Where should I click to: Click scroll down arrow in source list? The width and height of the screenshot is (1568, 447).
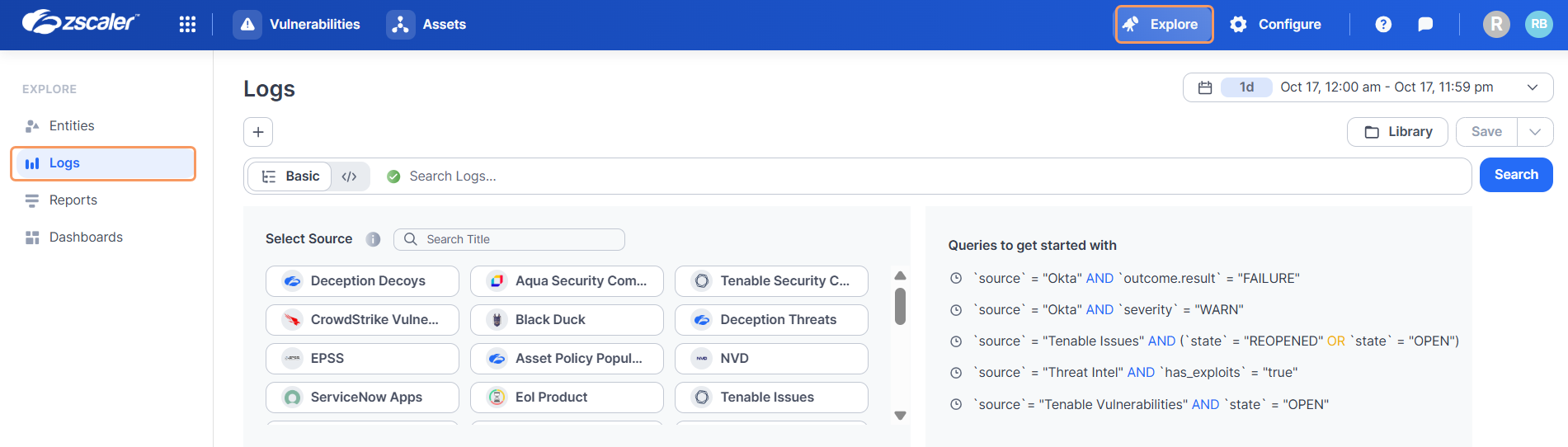[x=901, y=416]
